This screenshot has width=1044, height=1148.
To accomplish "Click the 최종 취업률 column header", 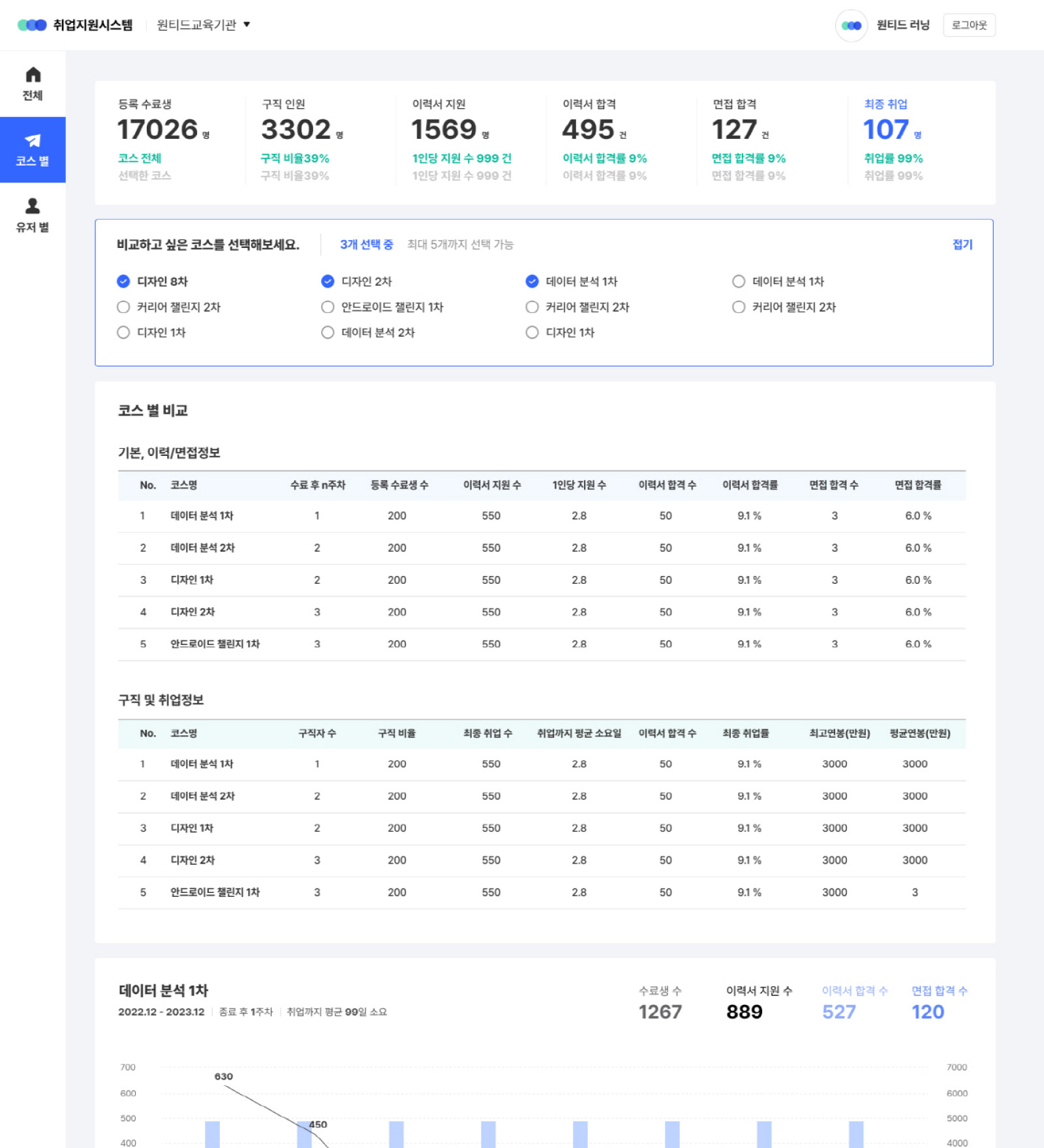I will [746, 733].
